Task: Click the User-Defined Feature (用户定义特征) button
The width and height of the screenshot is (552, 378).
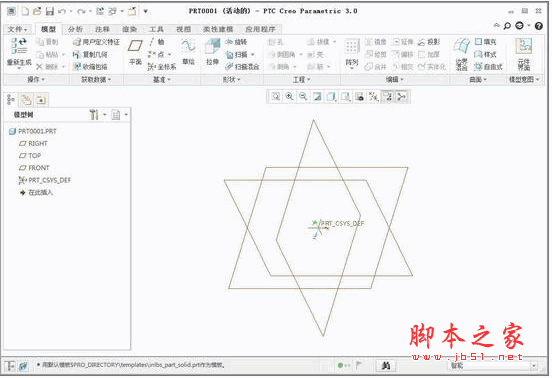Action: pos(96,42)
